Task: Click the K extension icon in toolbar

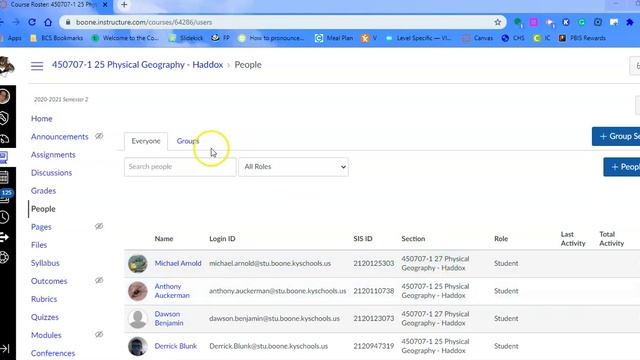Action: point(566,22)
